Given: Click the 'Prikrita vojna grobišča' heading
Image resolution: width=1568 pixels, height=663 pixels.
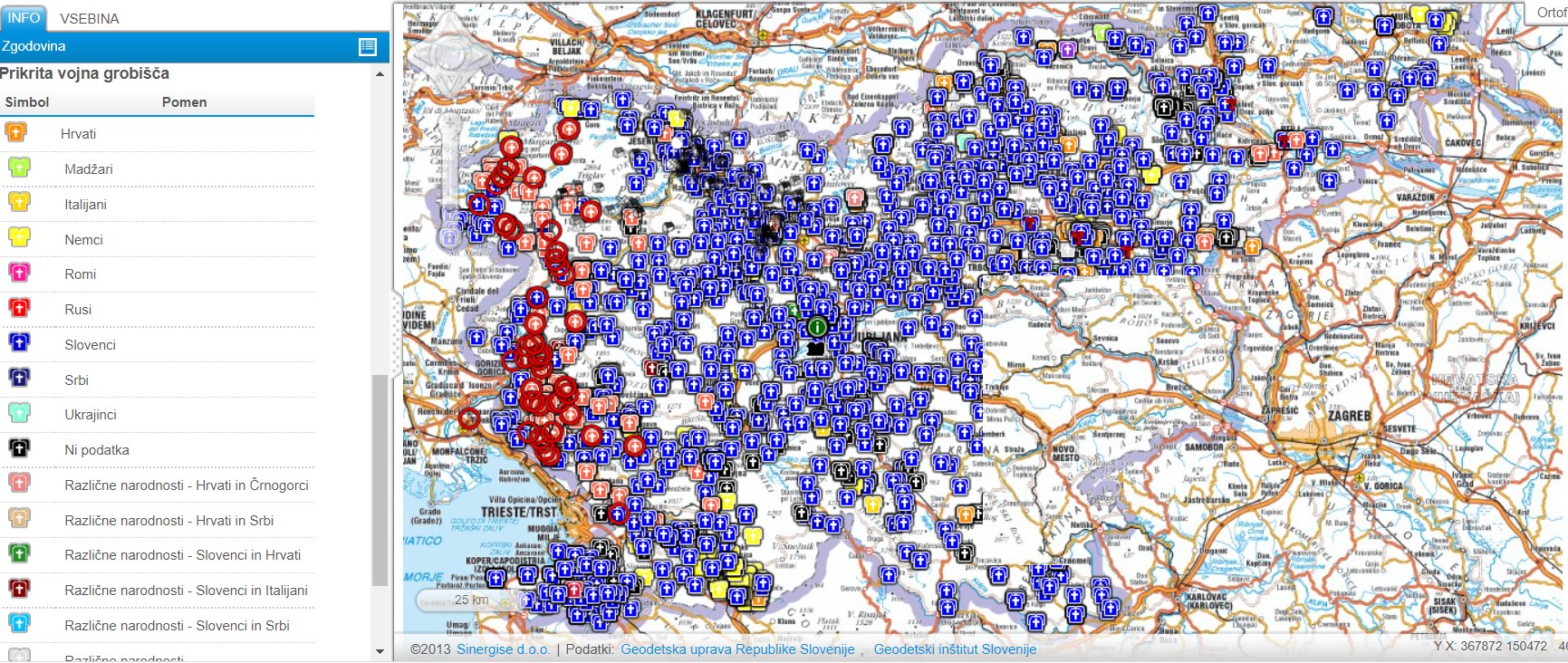Looking at the screenshot, I should tap(84, 73).
